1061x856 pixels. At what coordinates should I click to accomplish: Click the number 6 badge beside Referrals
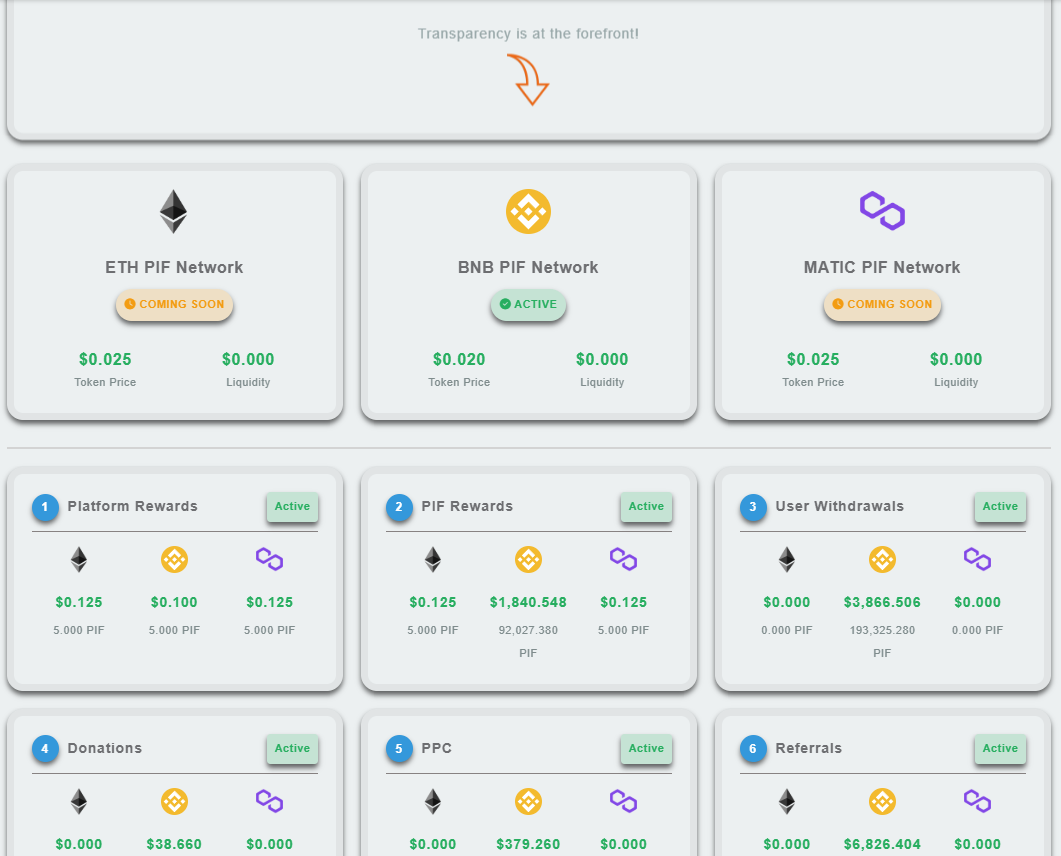753,749
